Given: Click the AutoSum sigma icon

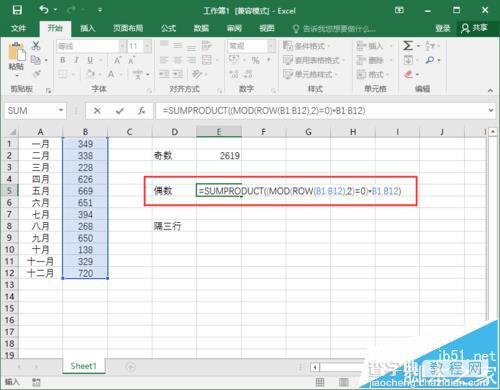Looking at the screenshot, I should click(408, 46).
